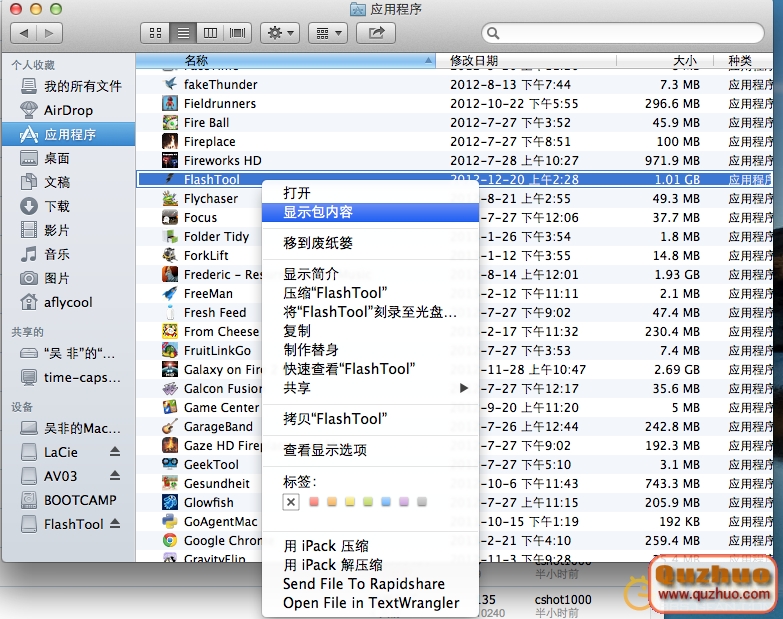Open AirDrop in the sidebar
783x619 pixels.
click(68, 110)
